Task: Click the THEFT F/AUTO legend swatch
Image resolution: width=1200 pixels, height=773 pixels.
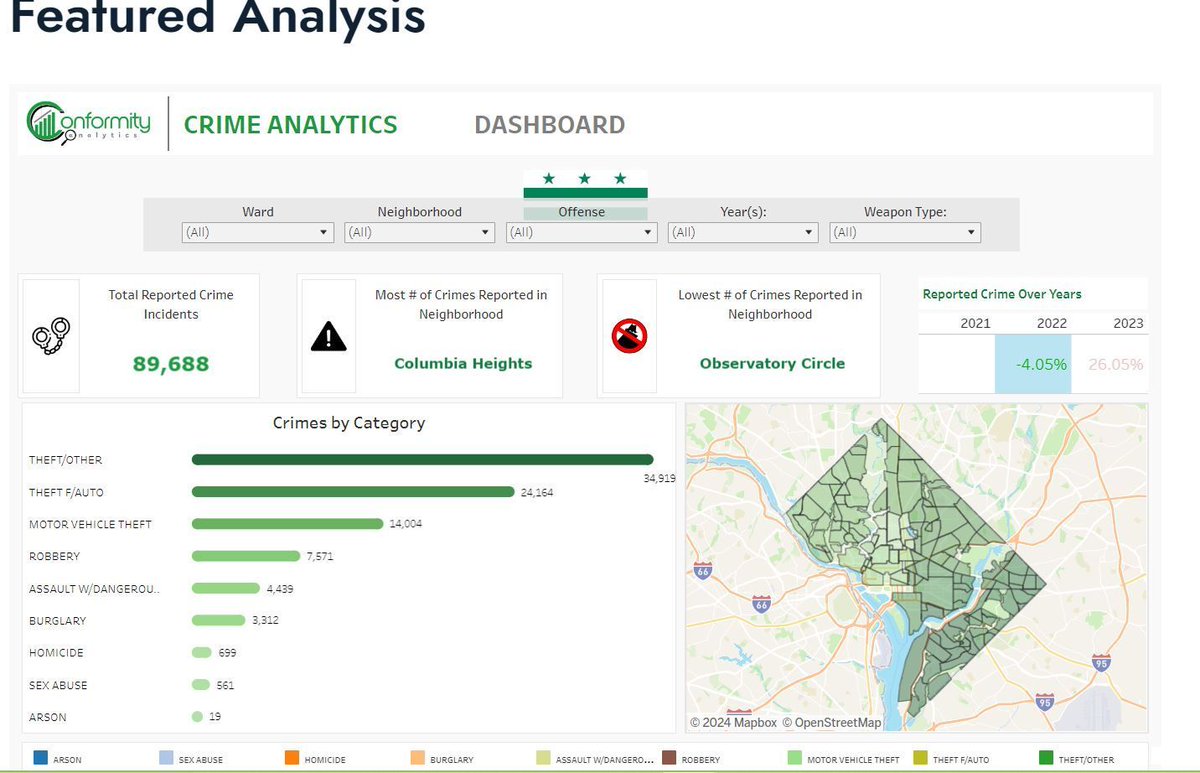Action: tap(921, 759)
